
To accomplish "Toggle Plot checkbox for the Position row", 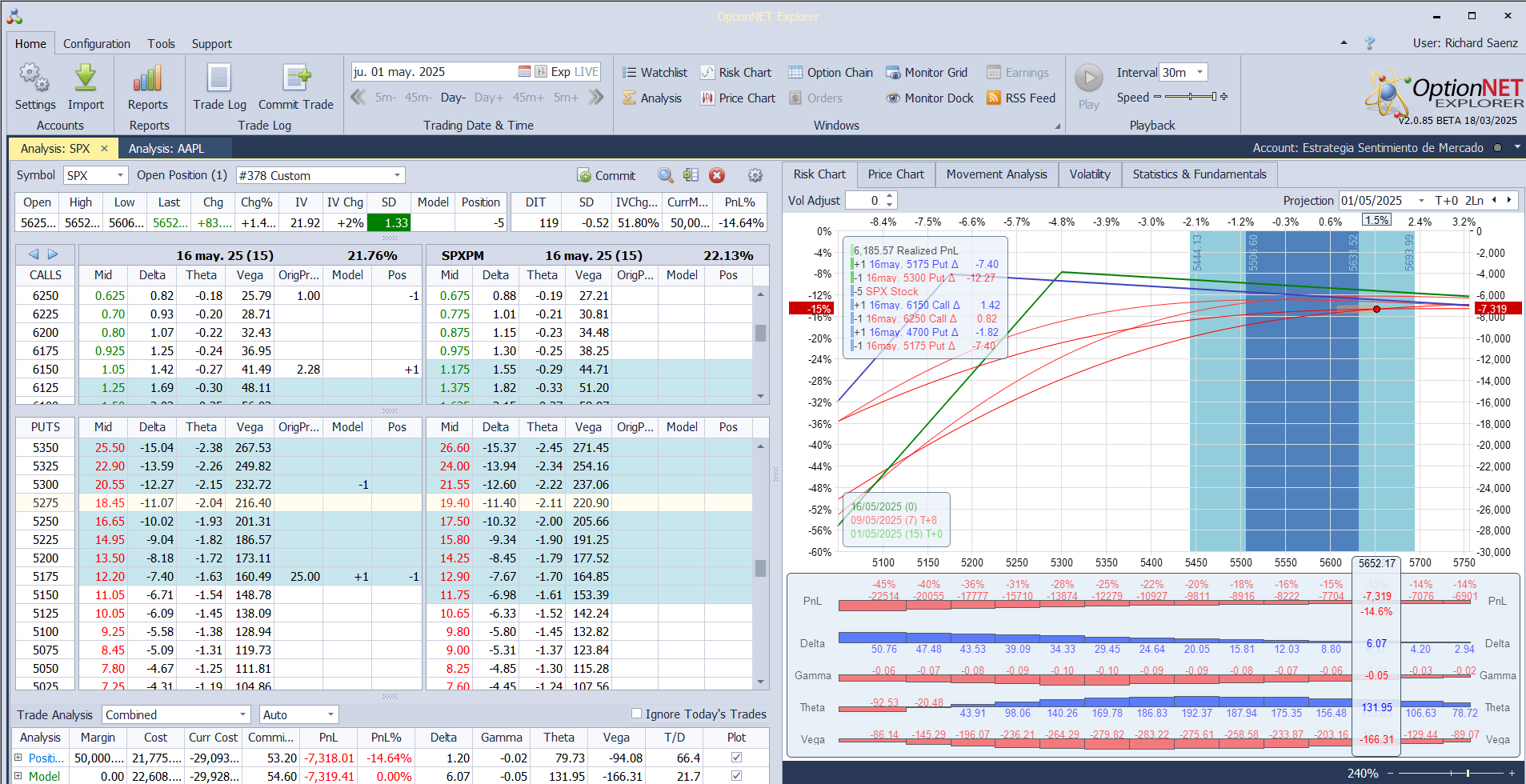I will 736,757.
